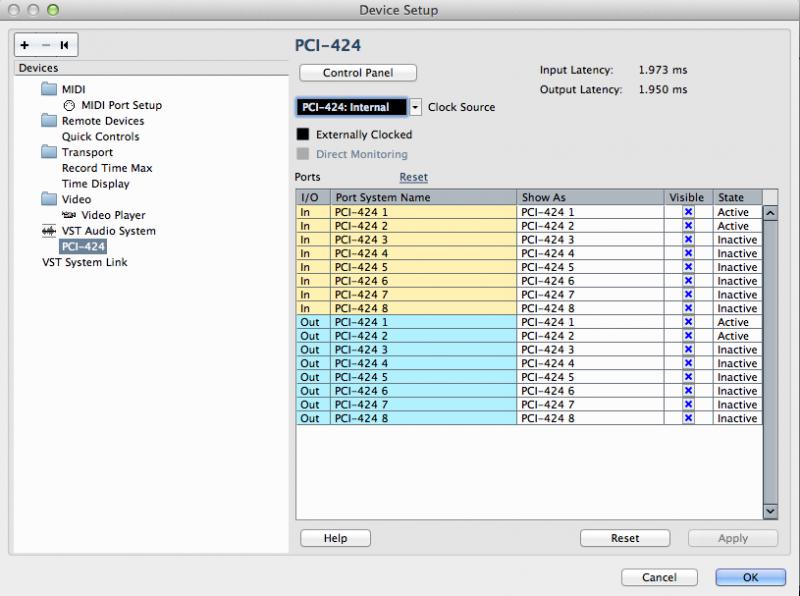Toggle visibility of Out PCI-424 4
This screenshot has width=800, height=596.
click(688, 363)
